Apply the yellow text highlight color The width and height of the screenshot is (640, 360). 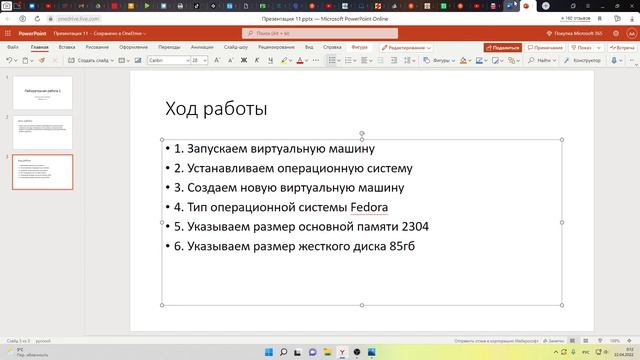[x=284, y=60]
